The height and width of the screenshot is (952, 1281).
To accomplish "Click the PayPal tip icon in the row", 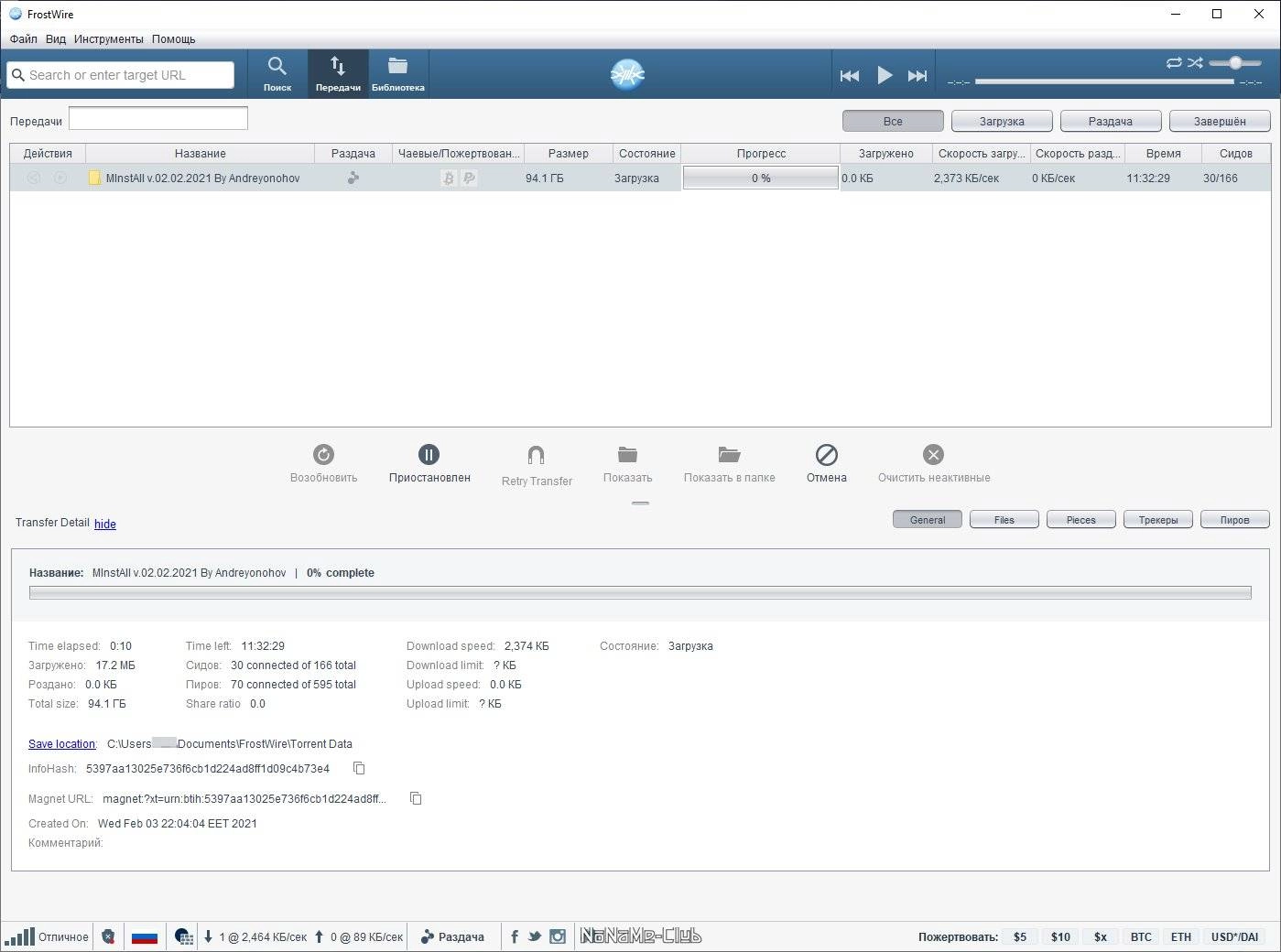I will coord(469,178).
